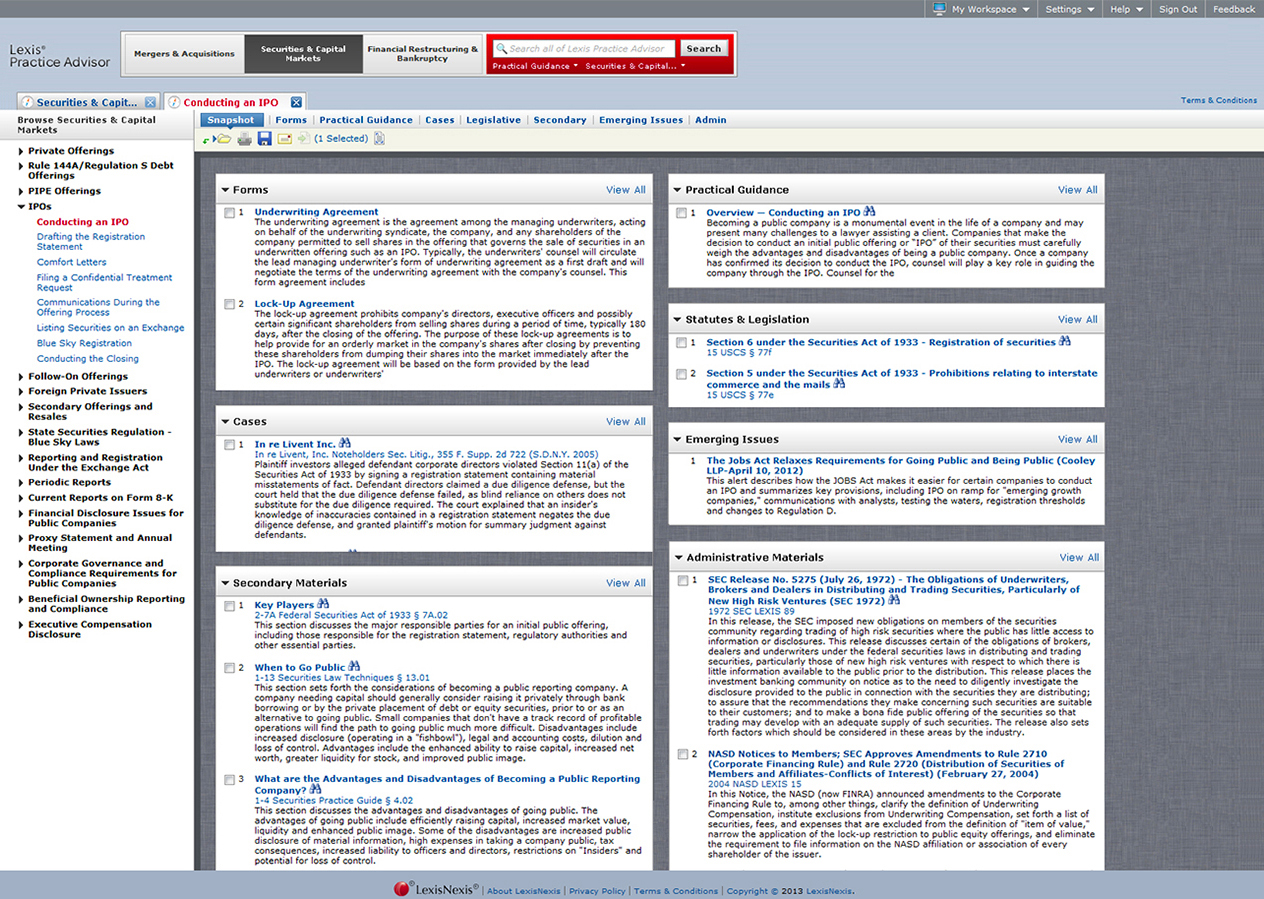The image size is (1264, 899).
Task: Collapse the Cases panel
Action: click(225, 422)
